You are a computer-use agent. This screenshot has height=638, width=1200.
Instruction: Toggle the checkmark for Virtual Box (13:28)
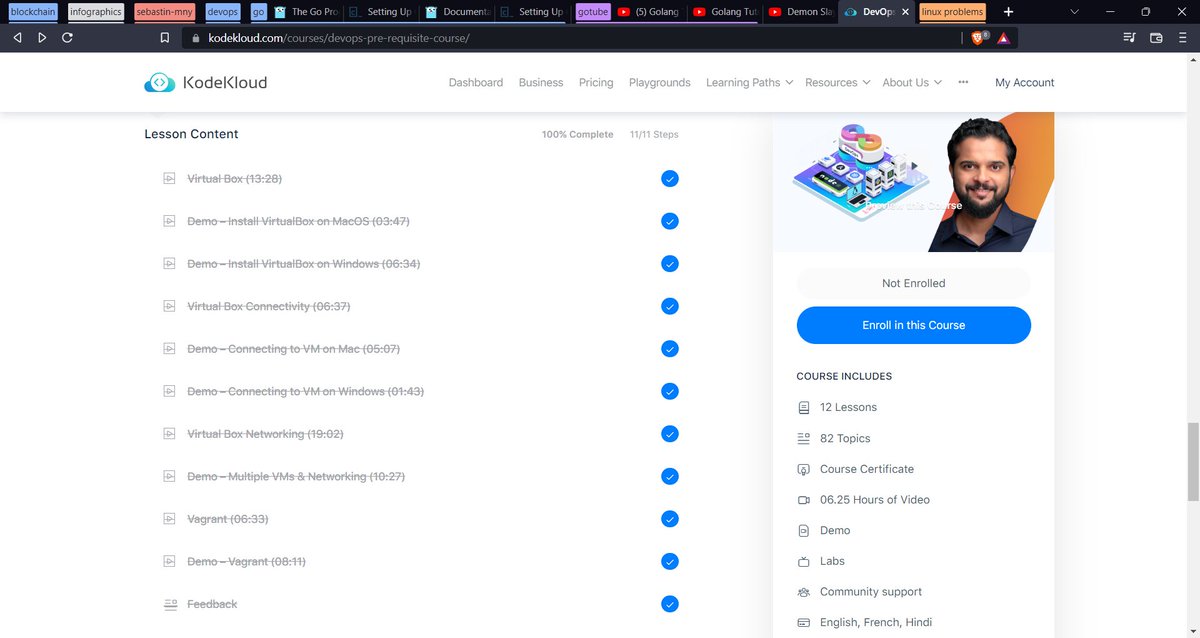(x=670, y=179)
